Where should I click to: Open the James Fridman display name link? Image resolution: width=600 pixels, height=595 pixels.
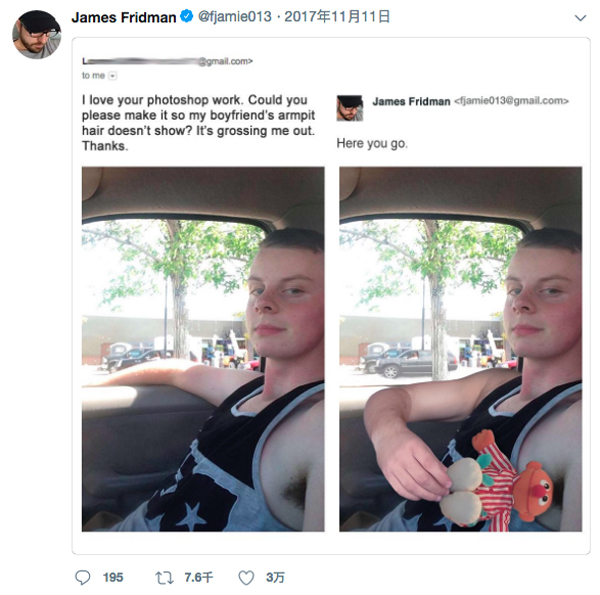click(123, 17)
